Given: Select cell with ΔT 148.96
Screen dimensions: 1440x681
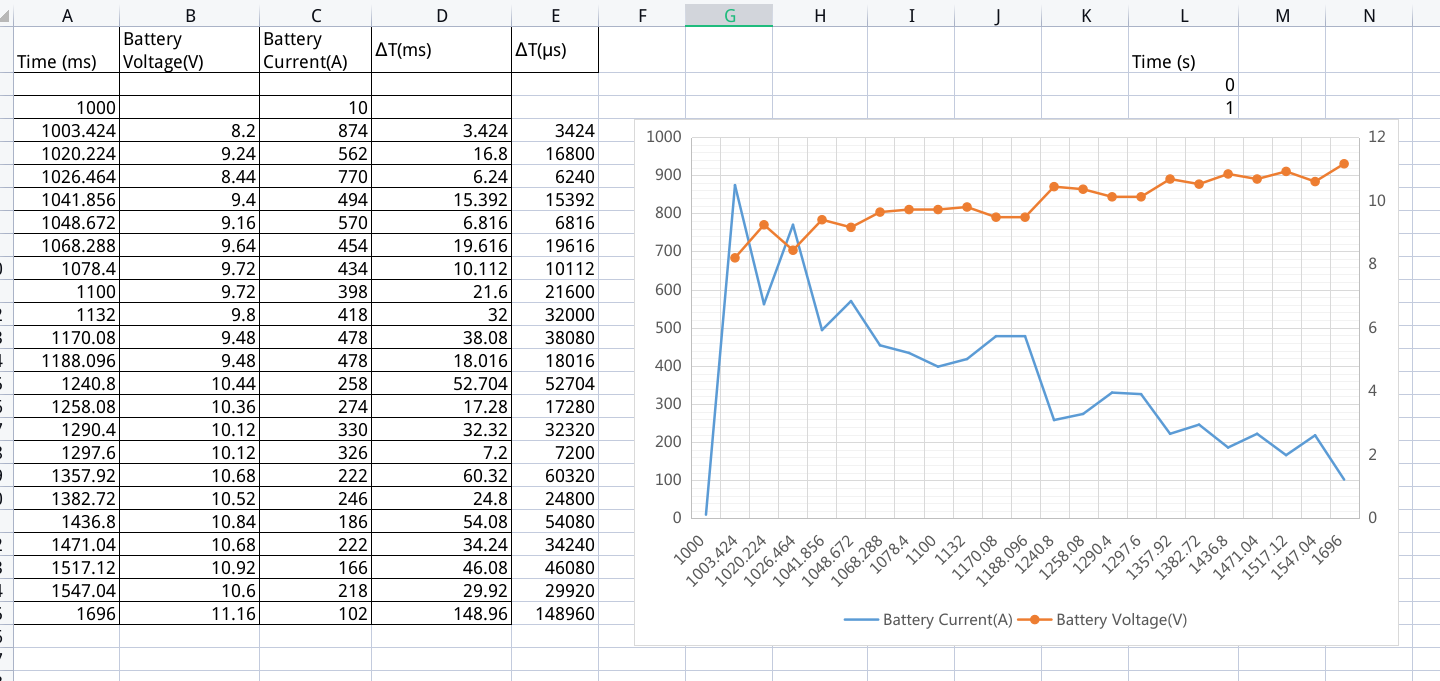Looking at the screenshot, I should tap(442, 613).
